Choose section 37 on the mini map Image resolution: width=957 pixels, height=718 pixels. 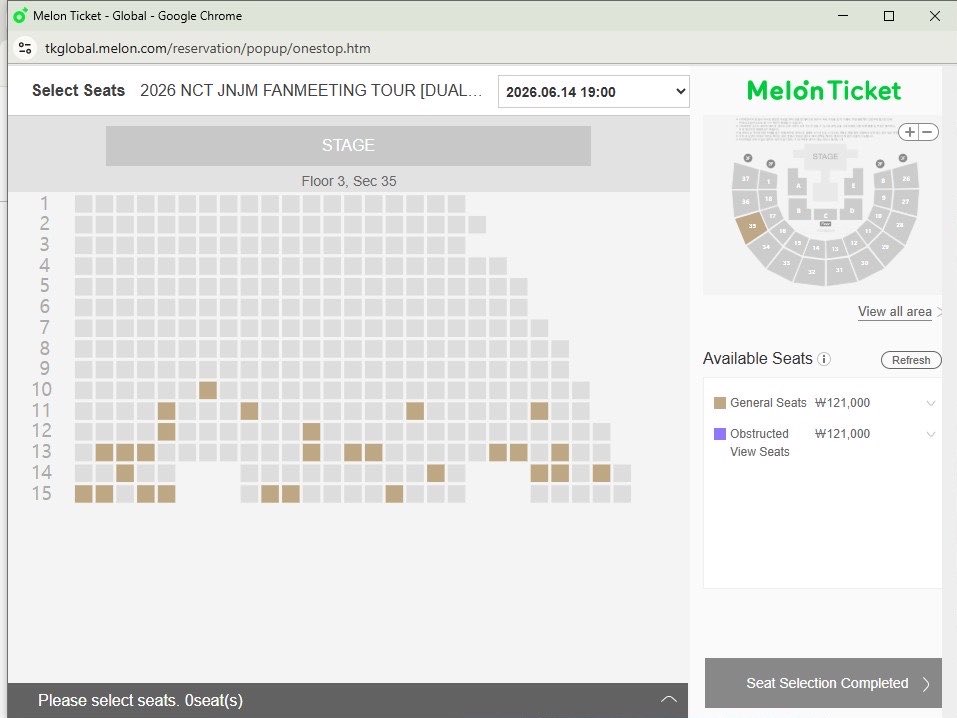(x=745, y=178)
